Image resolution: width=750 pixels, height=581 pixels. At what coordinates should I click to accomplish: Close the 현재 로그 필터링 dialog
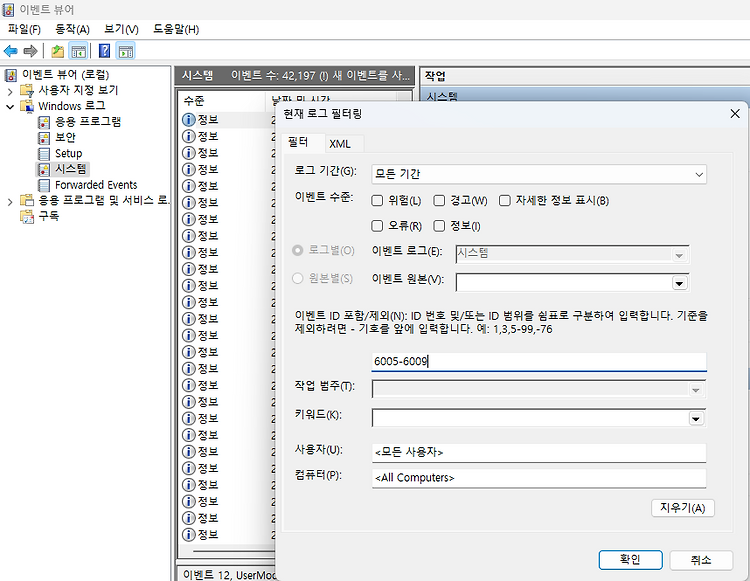735,114
